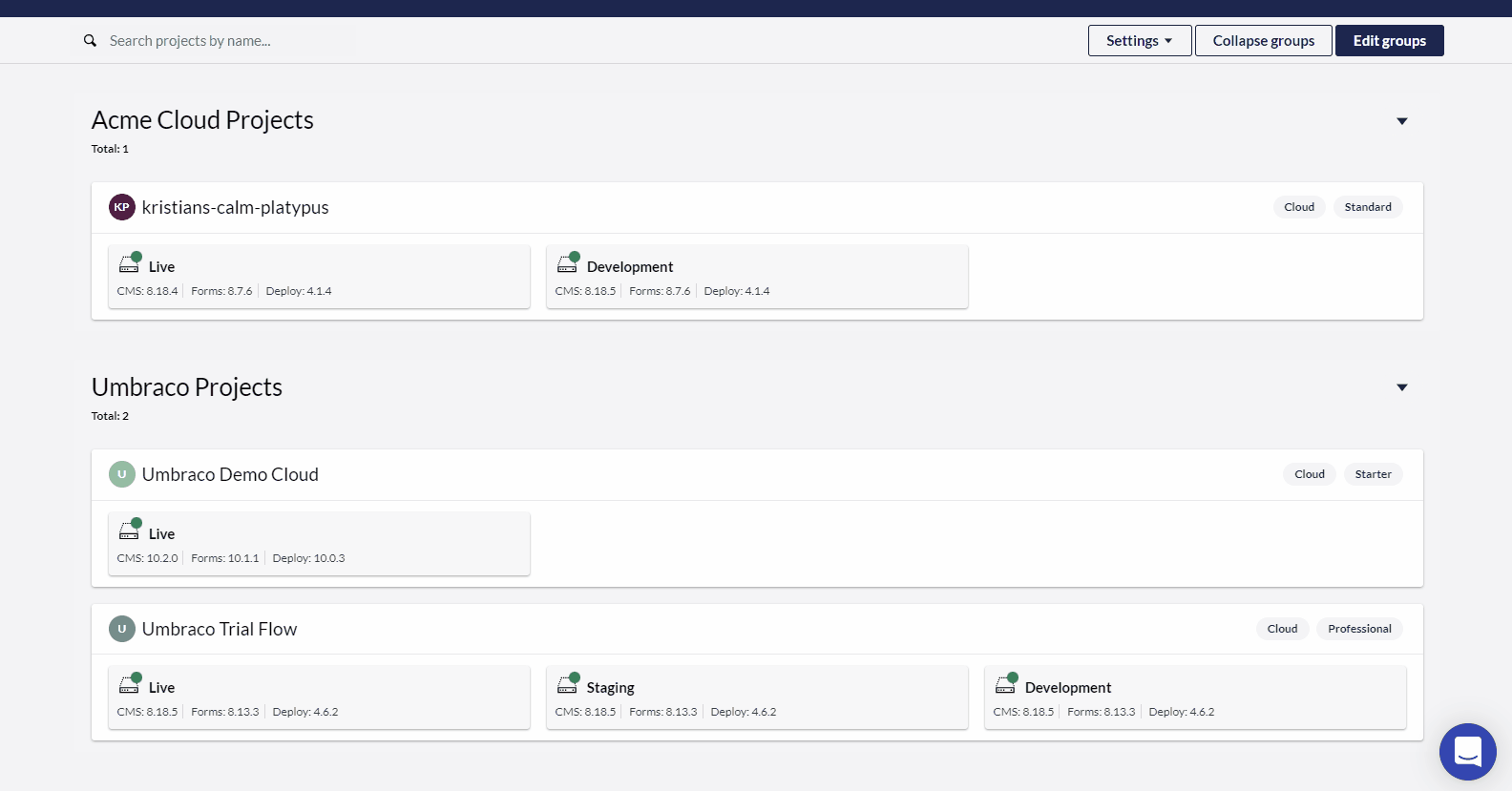Open the Umbraco Demo Cloud project
Image resolution: width=1512 pixels, height=791 pixels.
point(230,474)
